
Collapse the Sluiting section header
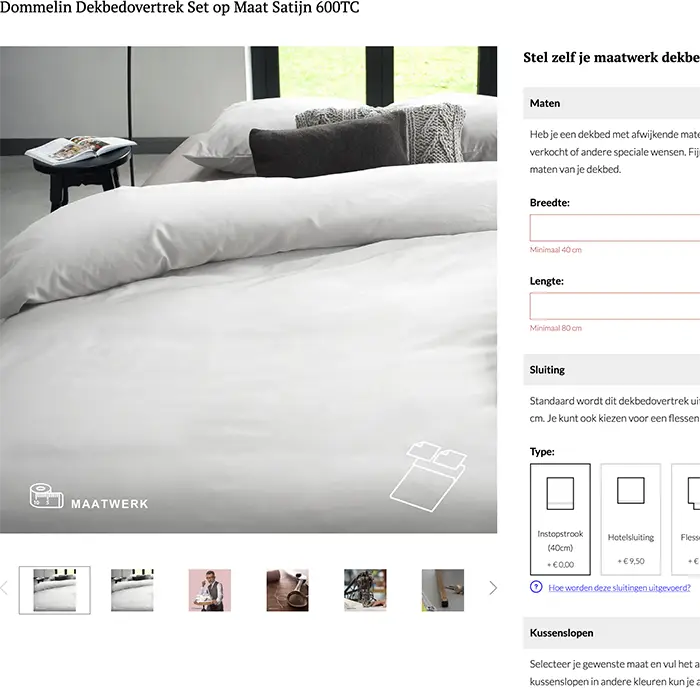612,370
